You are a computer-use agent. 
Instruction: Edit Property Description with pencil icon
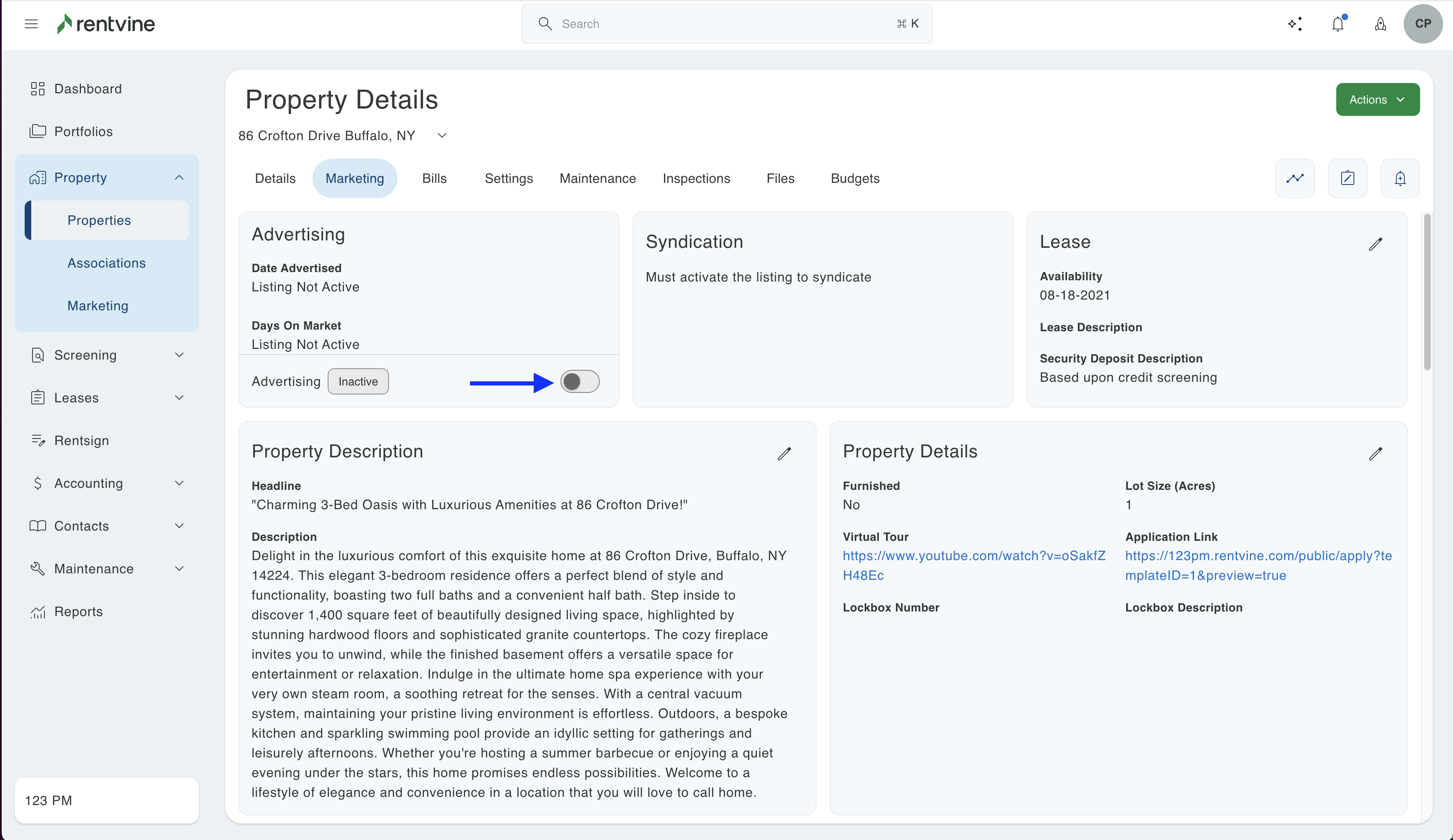784,453
